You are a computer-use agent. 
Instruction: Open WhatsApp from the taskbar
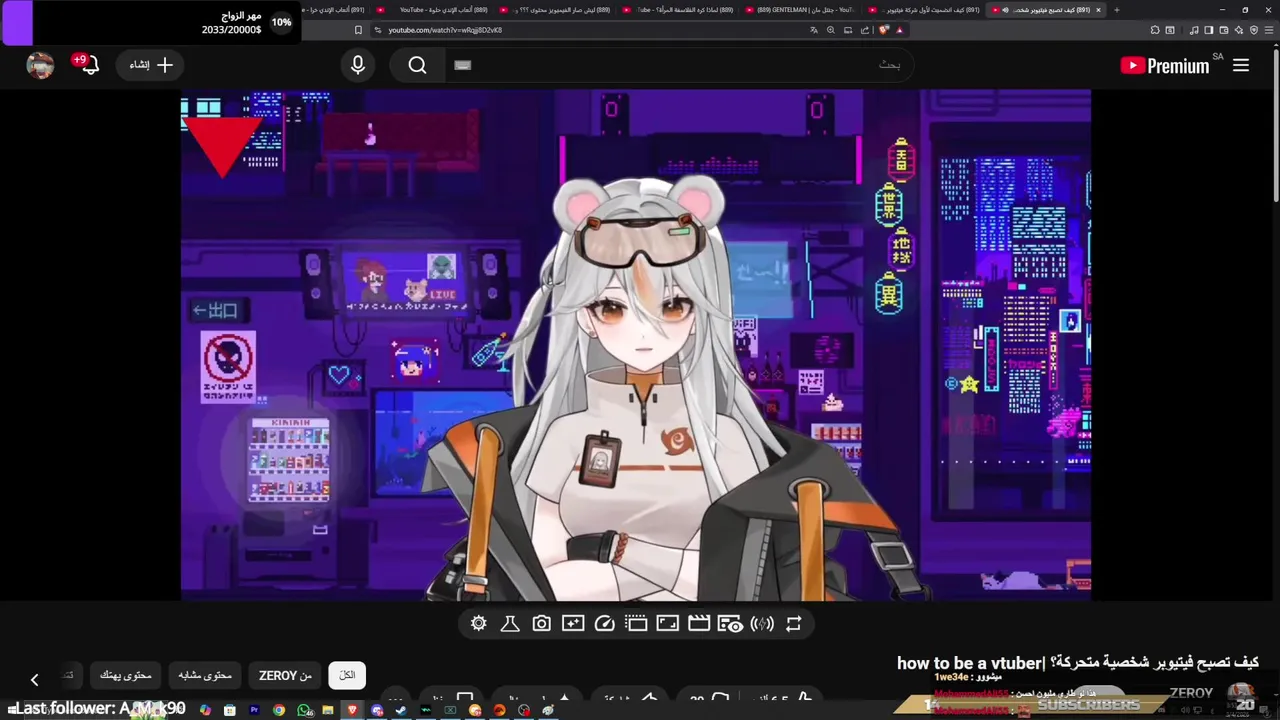click(x=304, y=710)
